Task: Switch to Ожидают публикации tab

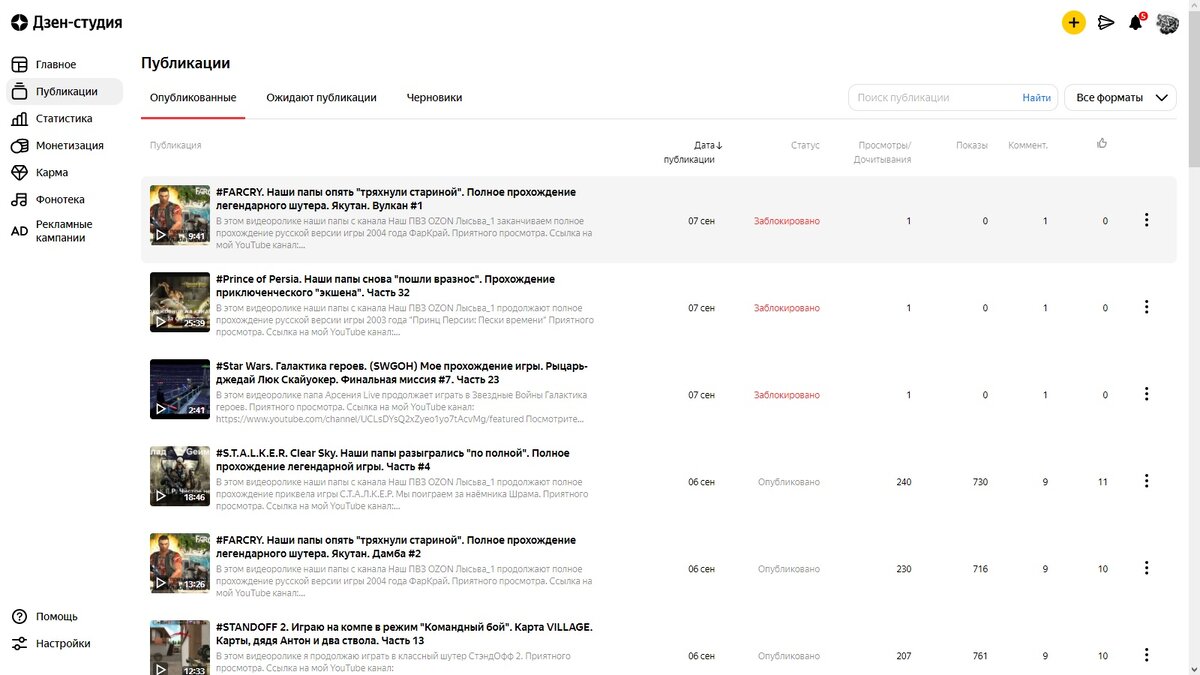Action: click(x=321, y=98)
